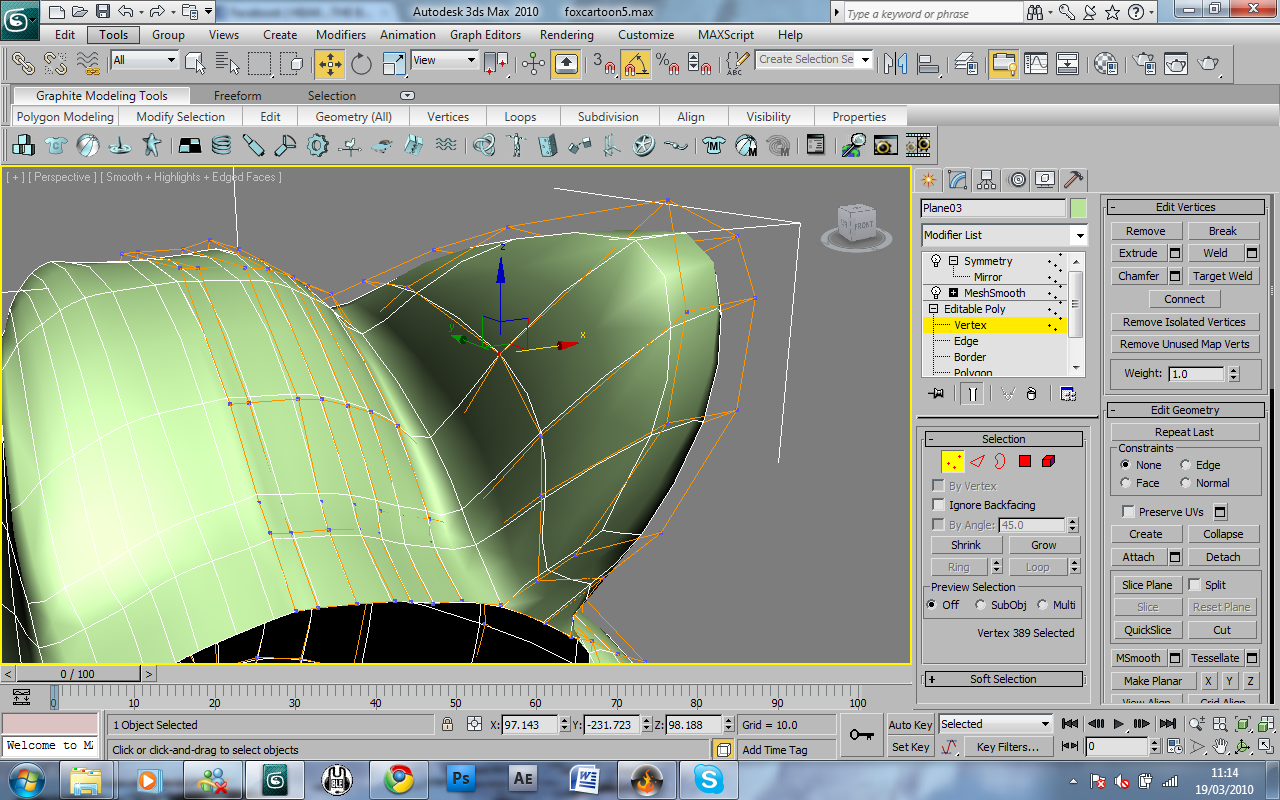Switch to the Freeform ribbon tab
Screen dimensions: 1280x800
click(x=237, y=96)
